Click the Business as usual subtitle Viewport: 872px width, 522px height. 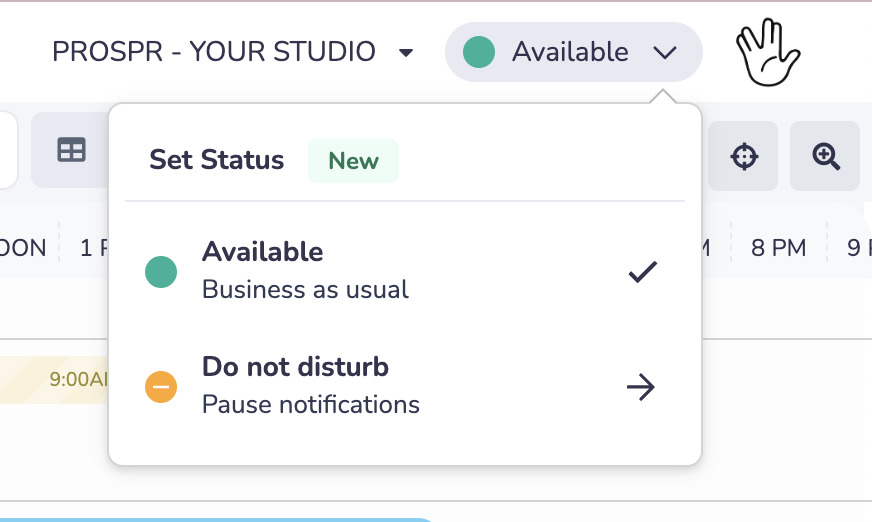pos(305,290)
